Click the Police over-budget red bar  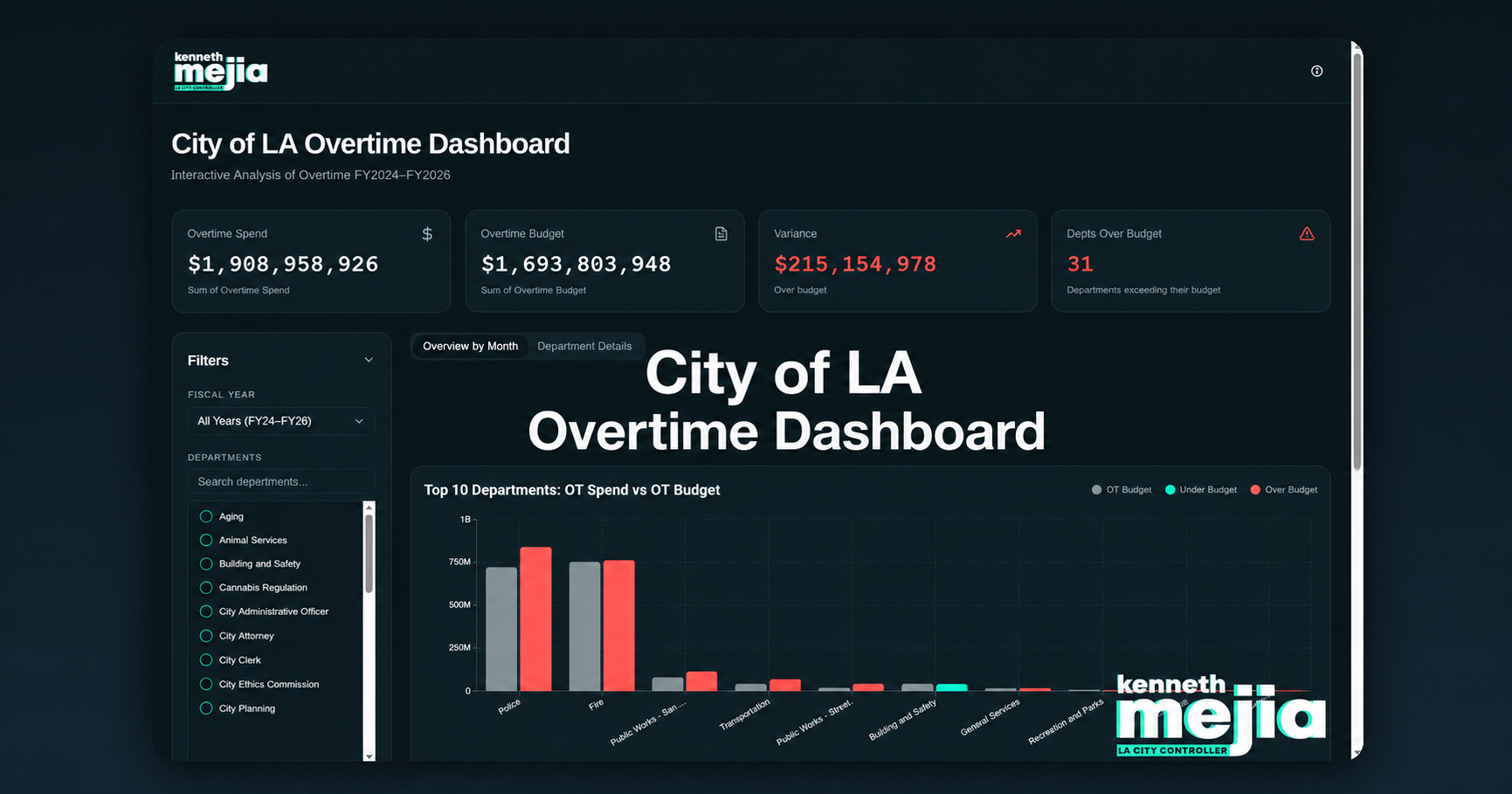tap(535, 619)
